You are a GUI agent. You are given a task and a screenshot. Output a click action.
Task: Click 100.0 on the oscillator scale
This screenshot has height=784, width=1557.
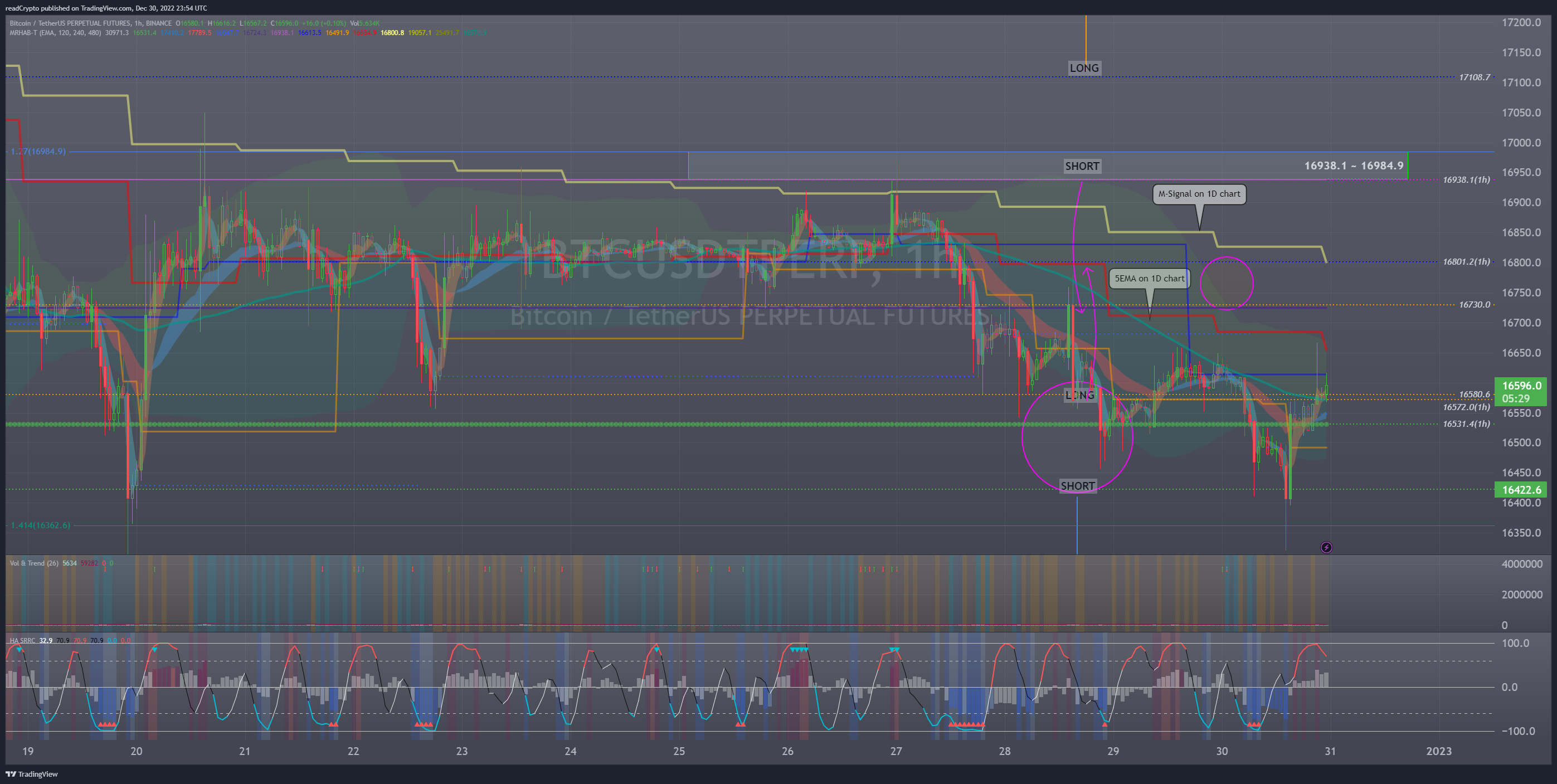(x=1515, y=643)
